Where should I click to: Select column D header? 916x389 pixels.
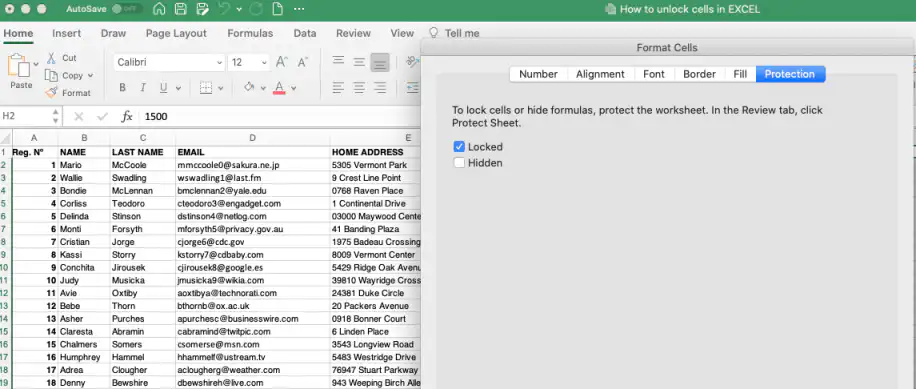click(x=252, y=138)
